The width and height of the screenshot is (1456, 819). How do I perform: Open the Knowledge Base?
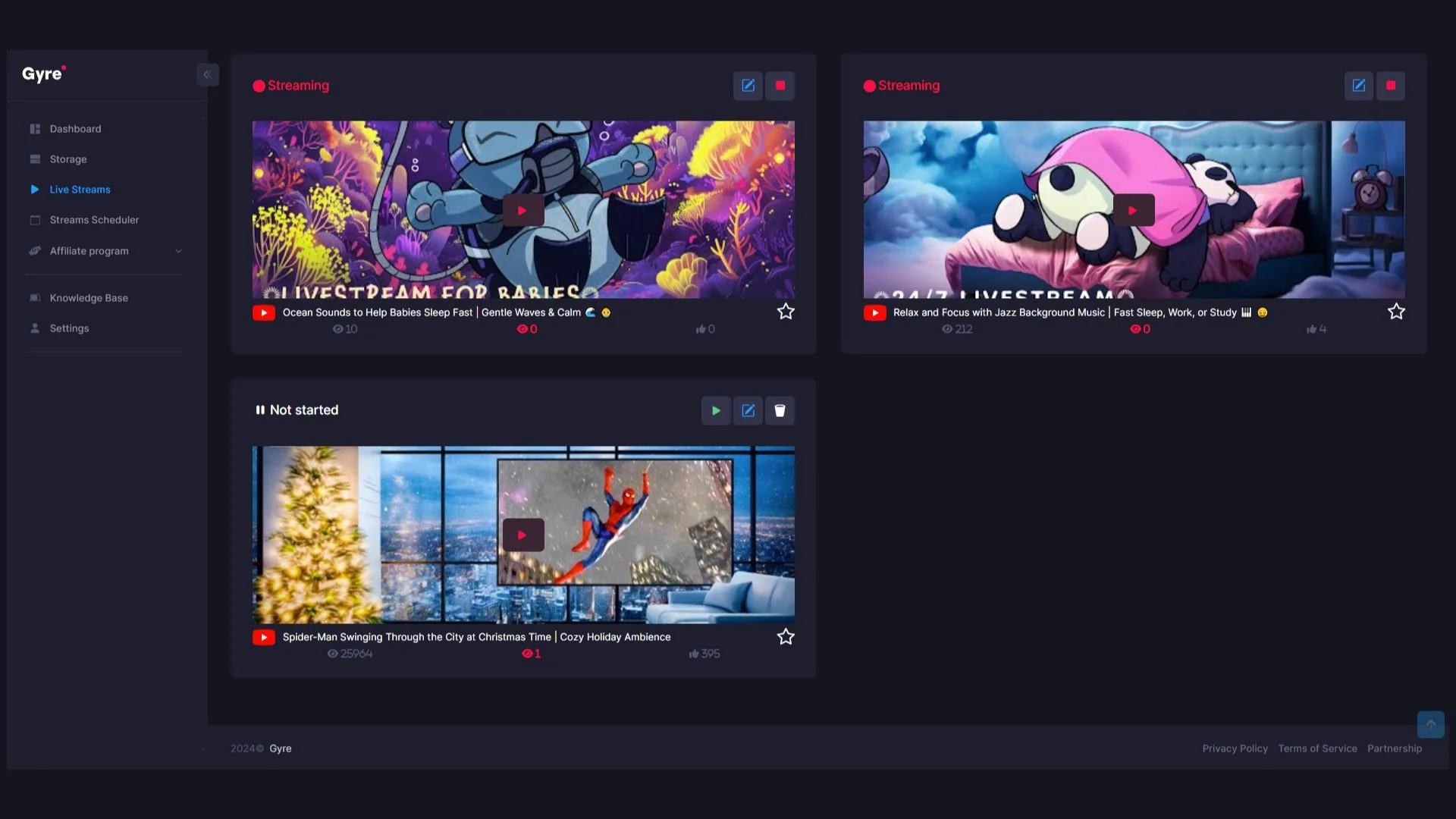(x=89, y=297)
